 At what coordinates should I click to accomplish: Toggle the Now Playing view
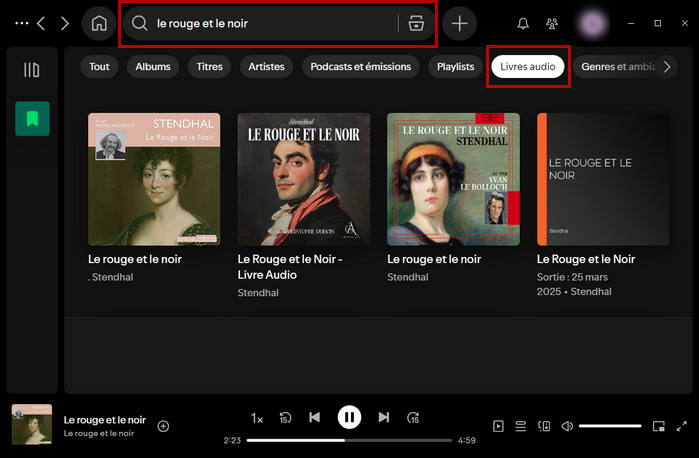tap(498, 426)
